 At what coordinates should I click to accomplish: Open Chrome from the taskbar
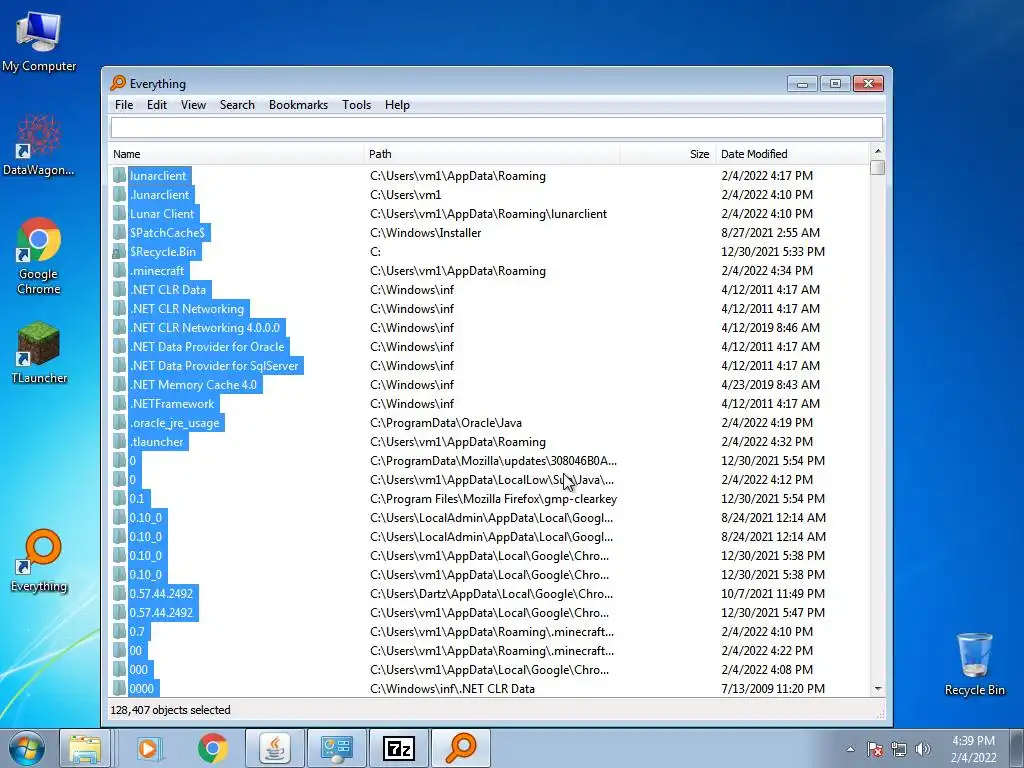212,748
